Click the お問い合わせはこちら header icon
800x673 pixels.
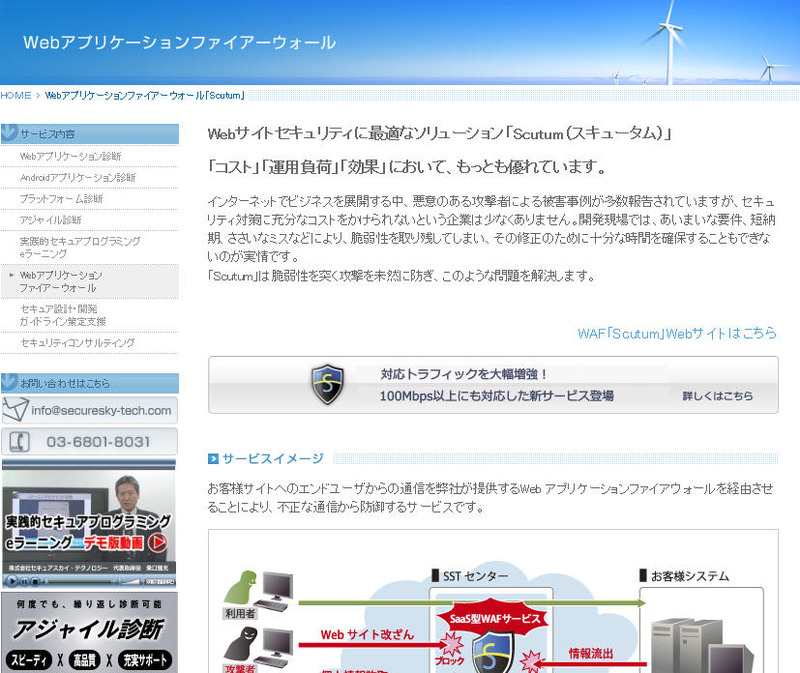point(11,382)
